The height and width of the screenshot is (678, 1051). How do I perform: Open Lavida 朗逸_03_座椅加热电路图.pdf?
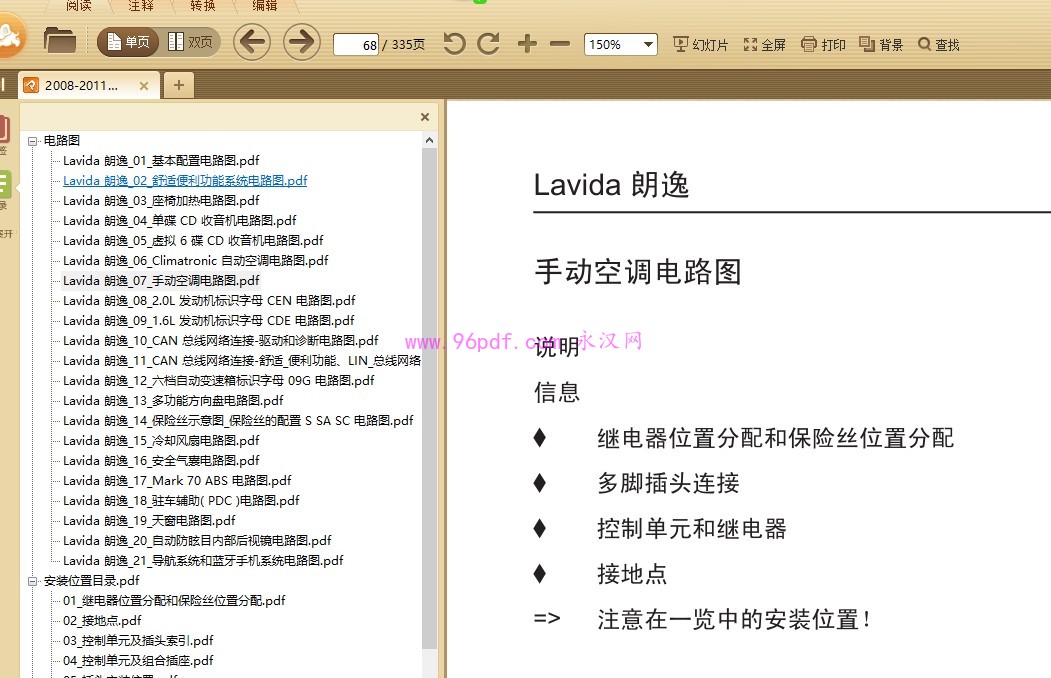161,201
